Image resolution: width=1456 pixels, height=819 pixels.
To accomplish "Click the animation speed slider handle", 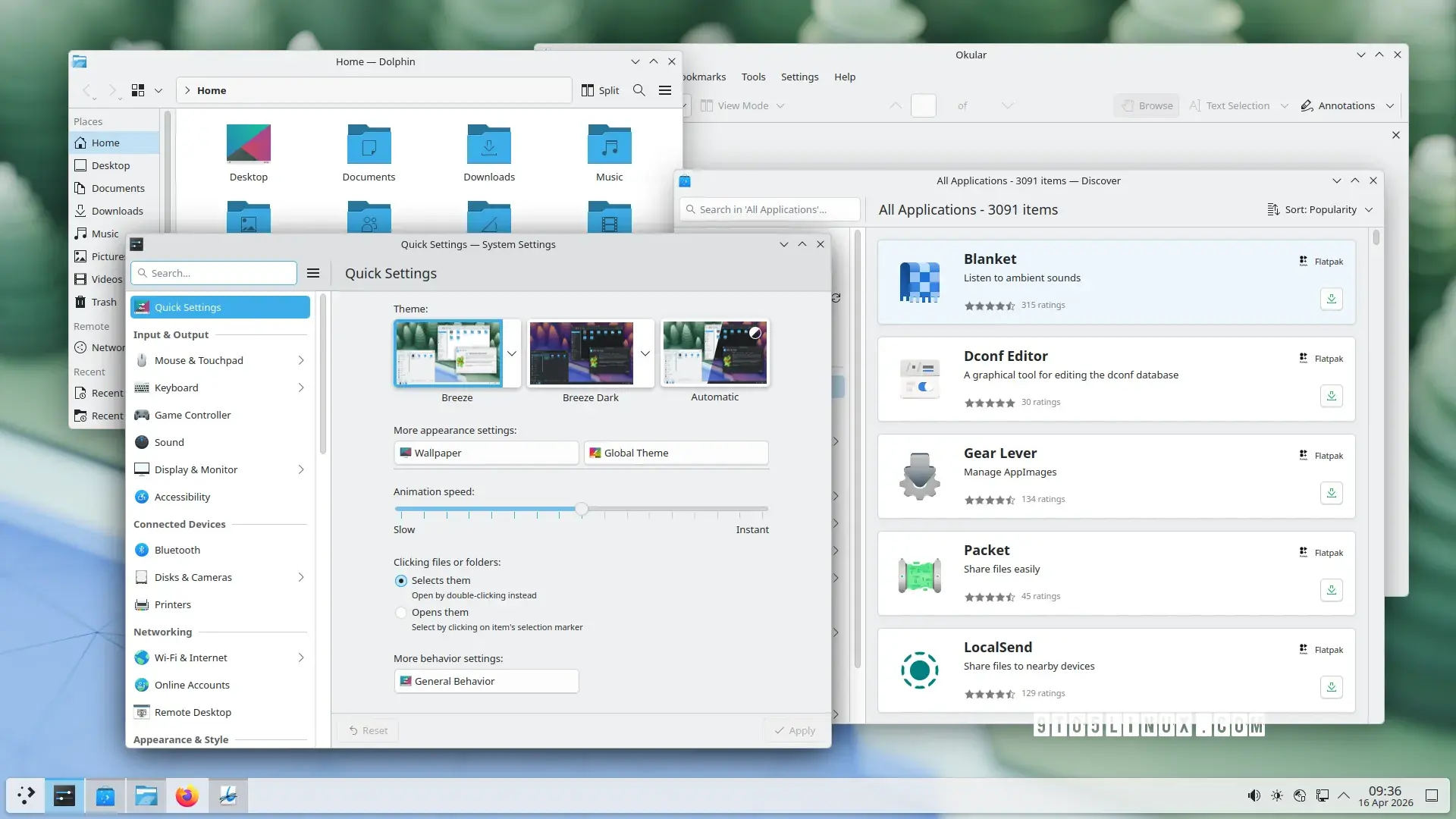I will 582,509.
